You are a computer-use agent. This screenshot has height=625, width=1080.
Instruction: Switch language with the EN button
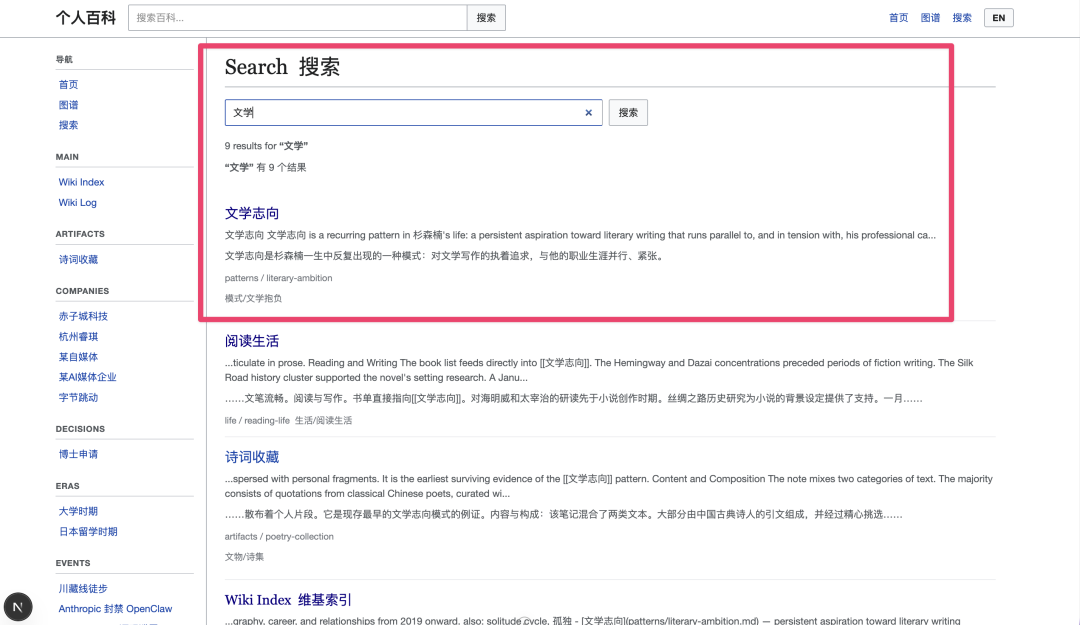[x=998, y=18]
